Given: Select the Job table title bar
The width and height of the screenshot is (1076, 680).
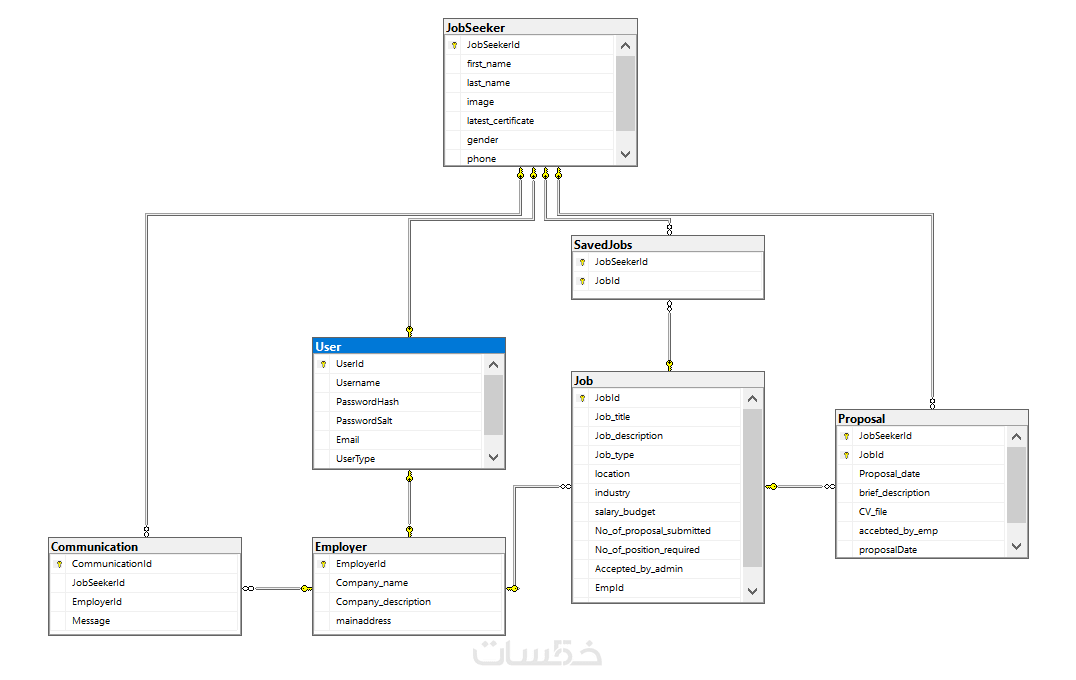Looking at the screenshot, I should [x=668, y=380].
